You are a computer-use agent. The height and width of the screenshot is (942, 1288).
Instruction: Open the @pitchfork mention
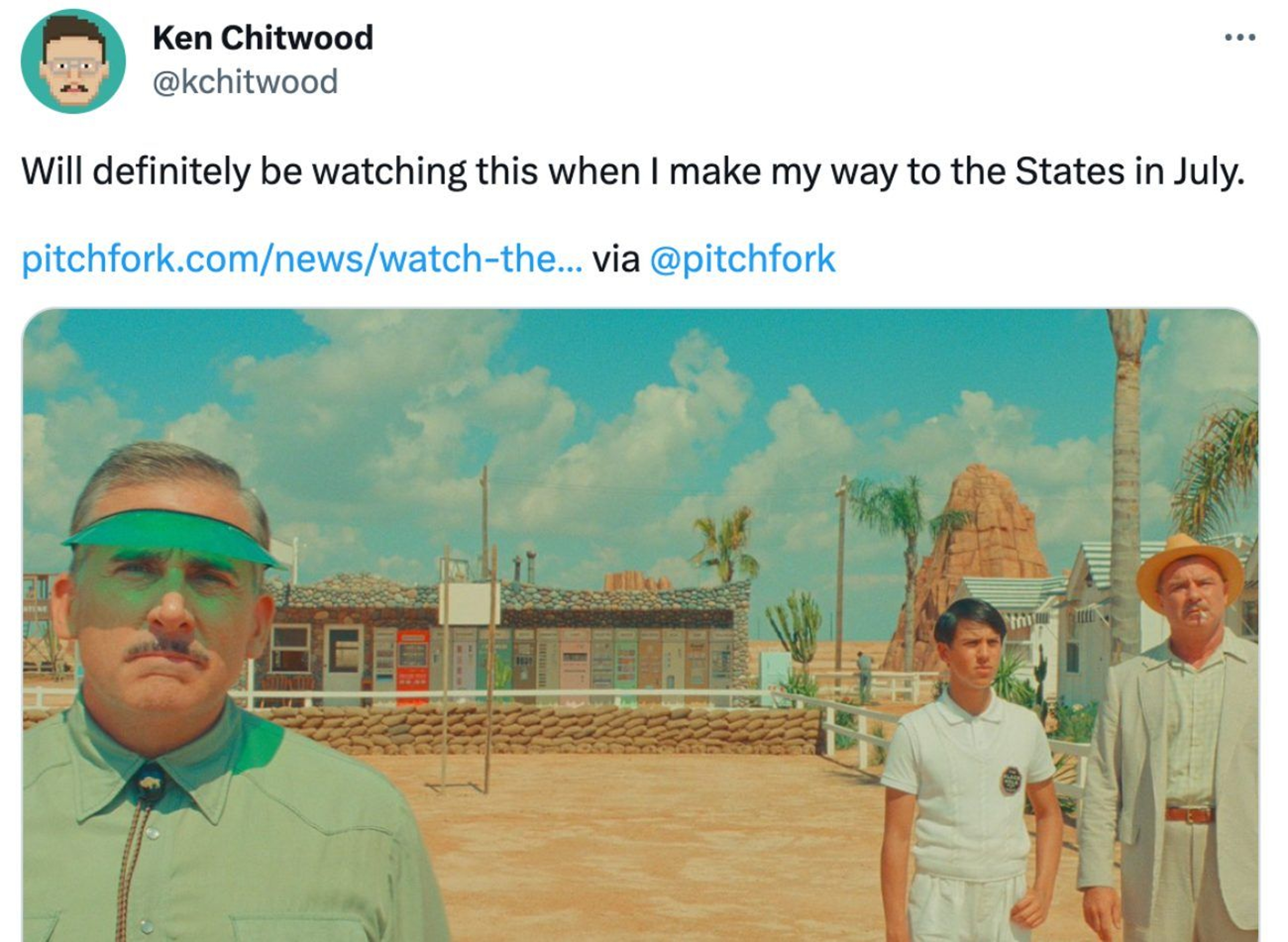(742, 259)
